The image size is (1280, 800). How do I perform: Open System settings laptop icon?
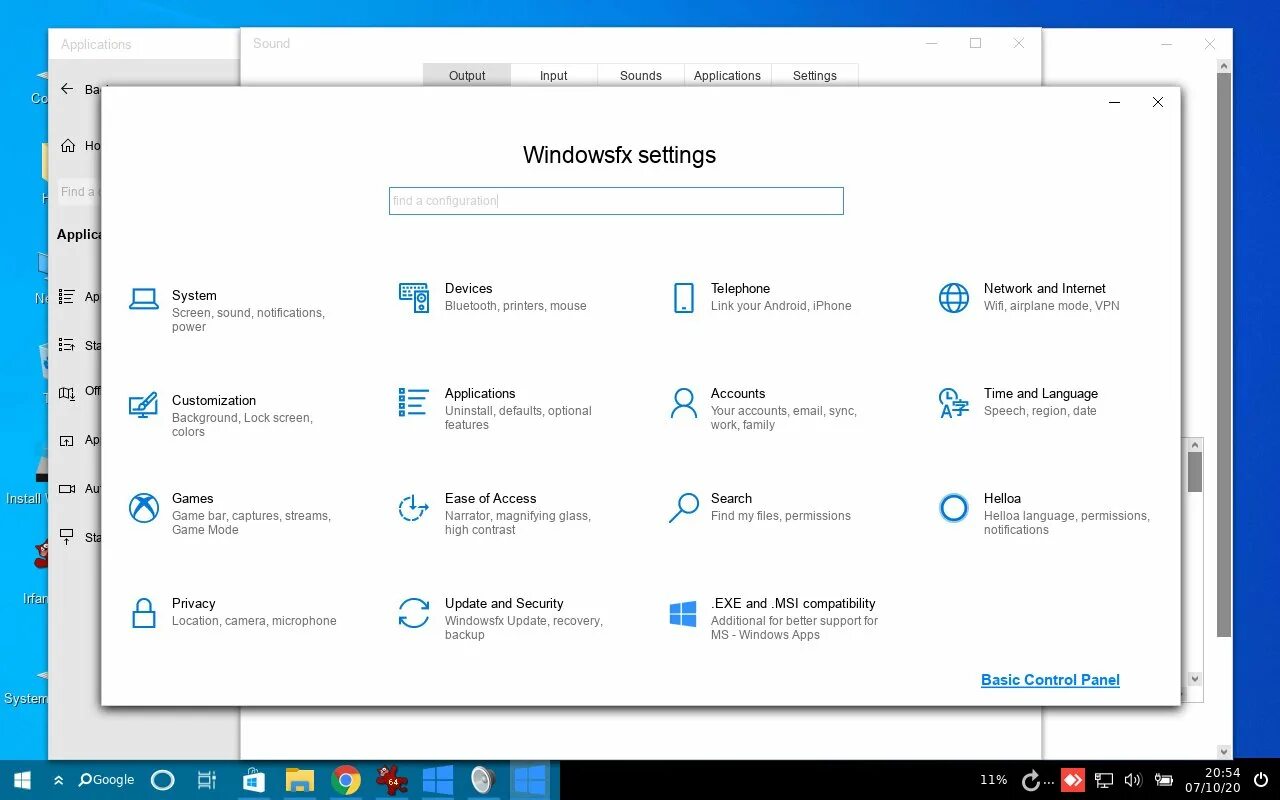(144, 298)
